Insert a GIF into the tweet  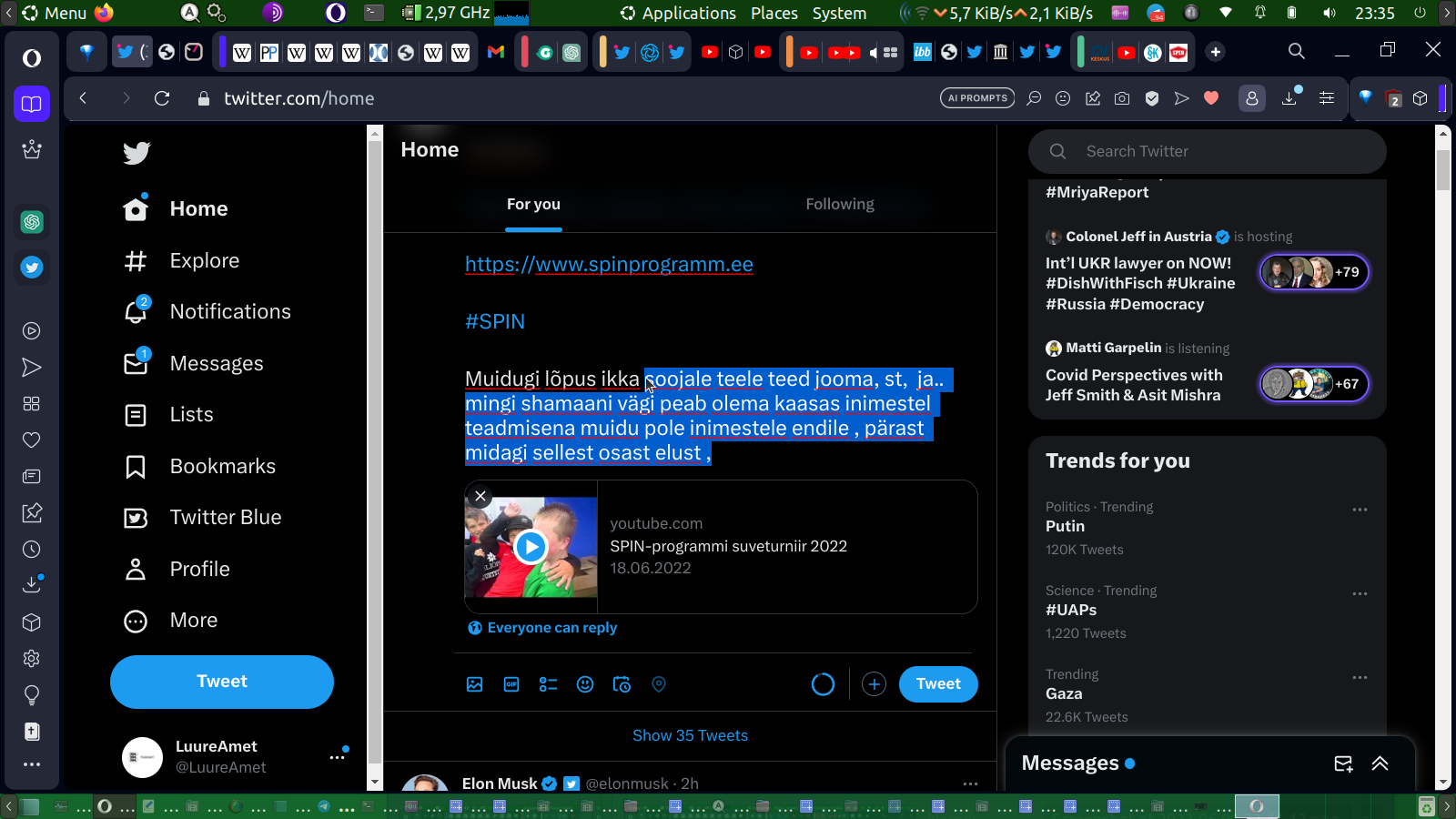[511, 684]
